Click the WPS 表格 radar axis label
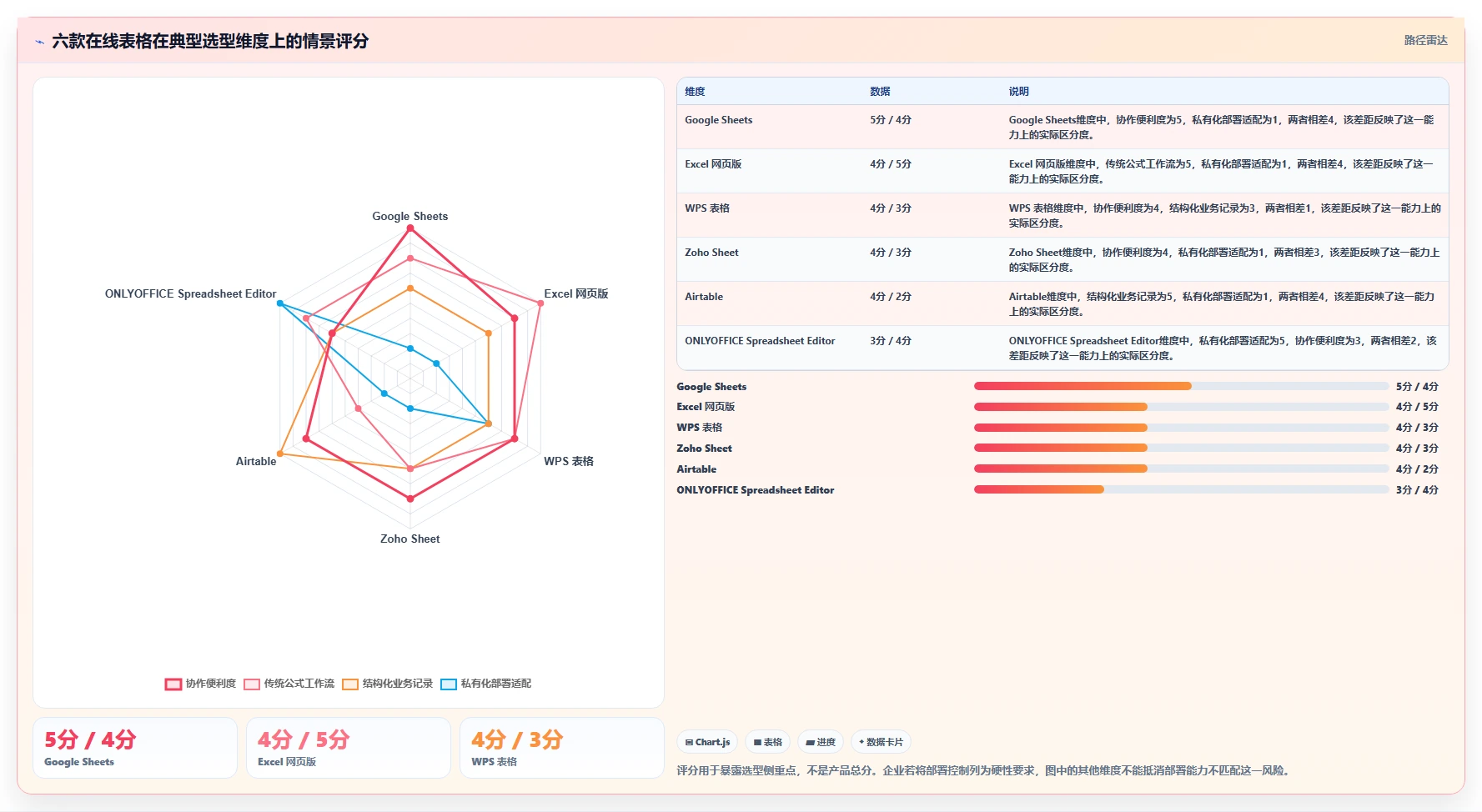1482x812 pixels. 569,461
